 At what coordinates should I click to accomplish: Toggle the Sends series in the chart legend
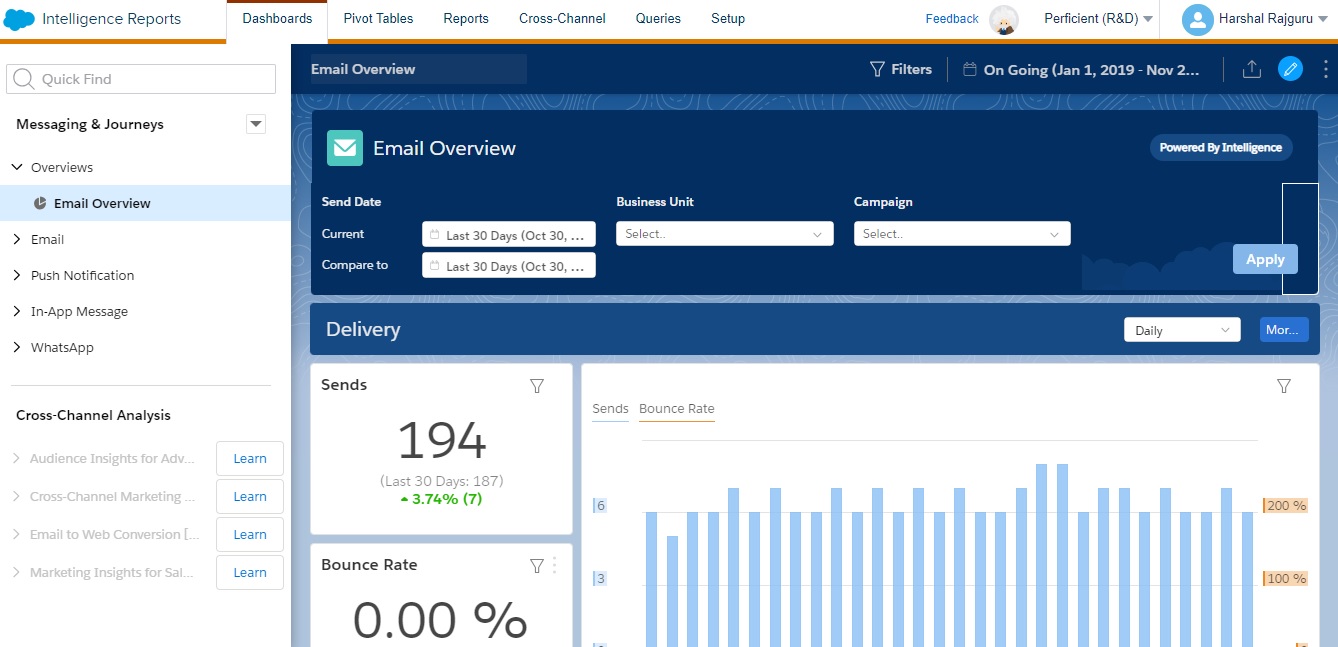pos(610,408)
